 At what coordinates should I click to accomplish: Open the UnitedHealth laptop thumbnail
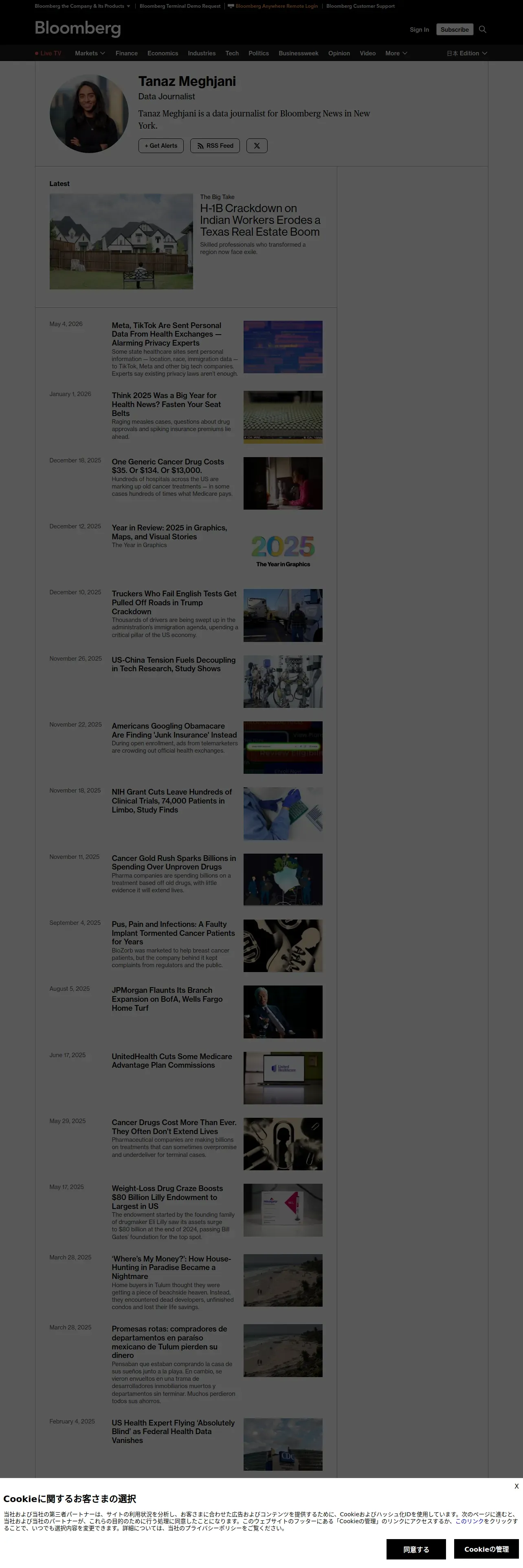(x=283, y=1078)
